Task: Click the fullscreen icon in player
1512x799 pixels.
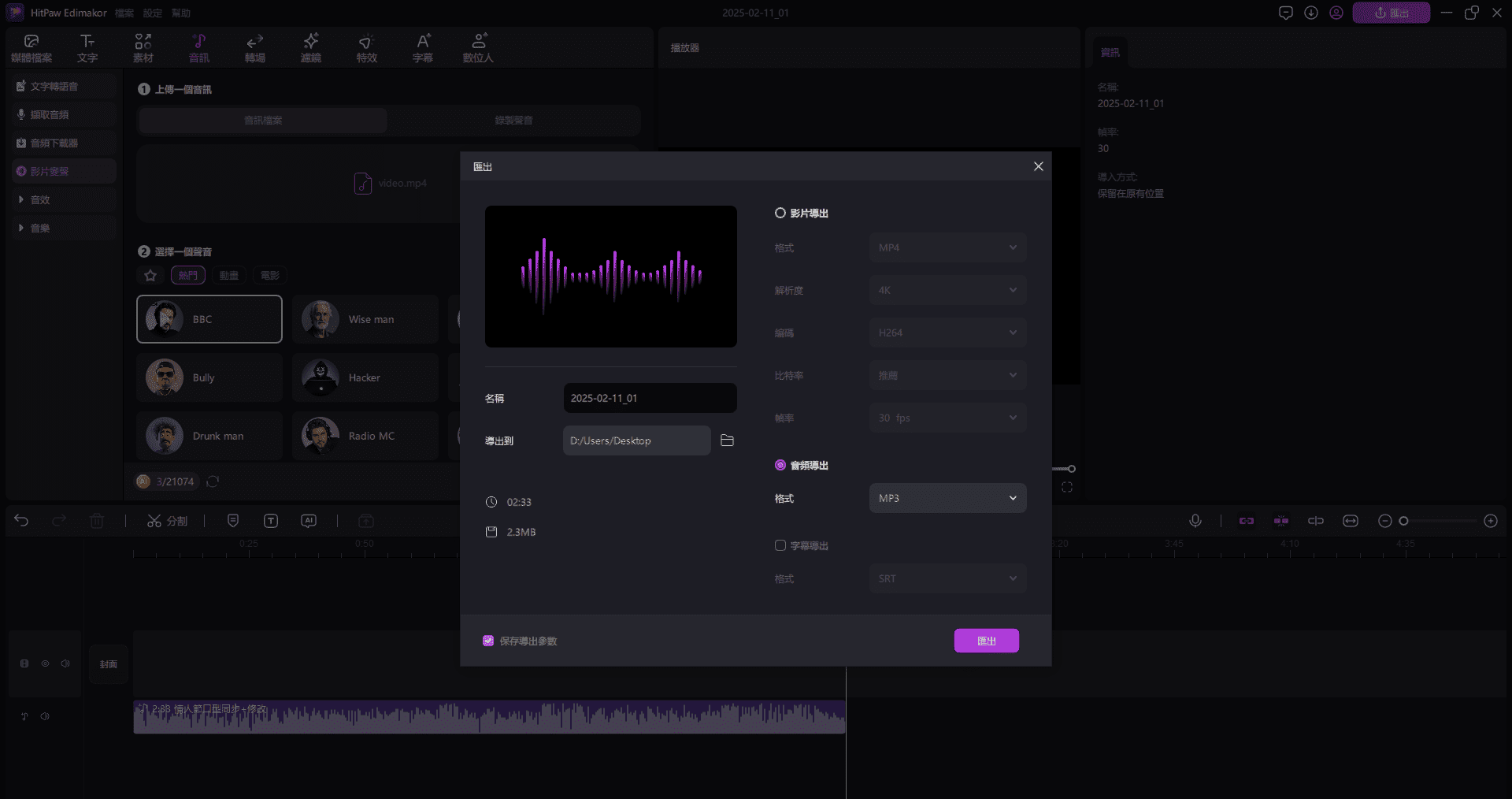Action: pos(1067,487)
